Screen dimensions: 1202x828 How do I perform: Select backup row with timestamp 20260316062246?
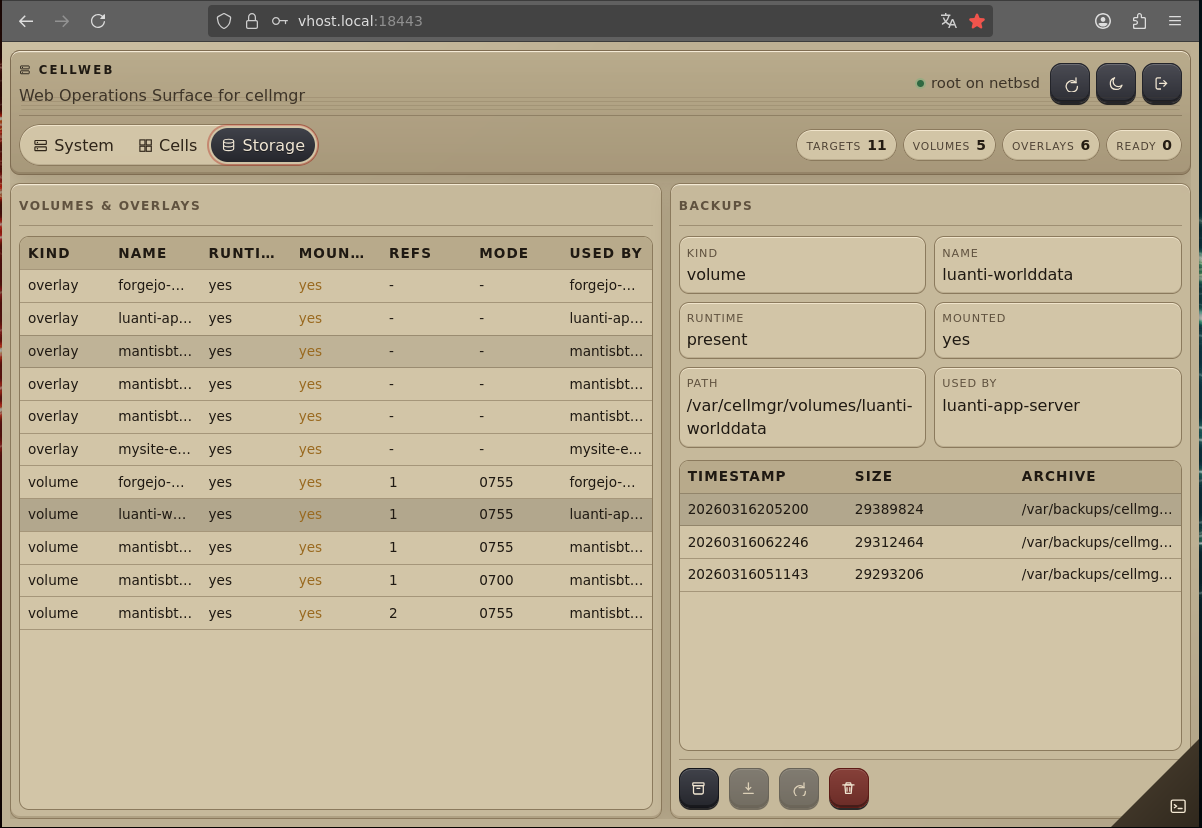click(x=930, y=542)
